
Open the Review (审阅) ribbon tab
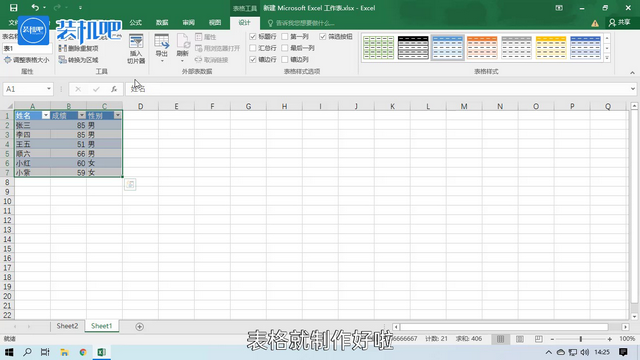click(189, 22)
